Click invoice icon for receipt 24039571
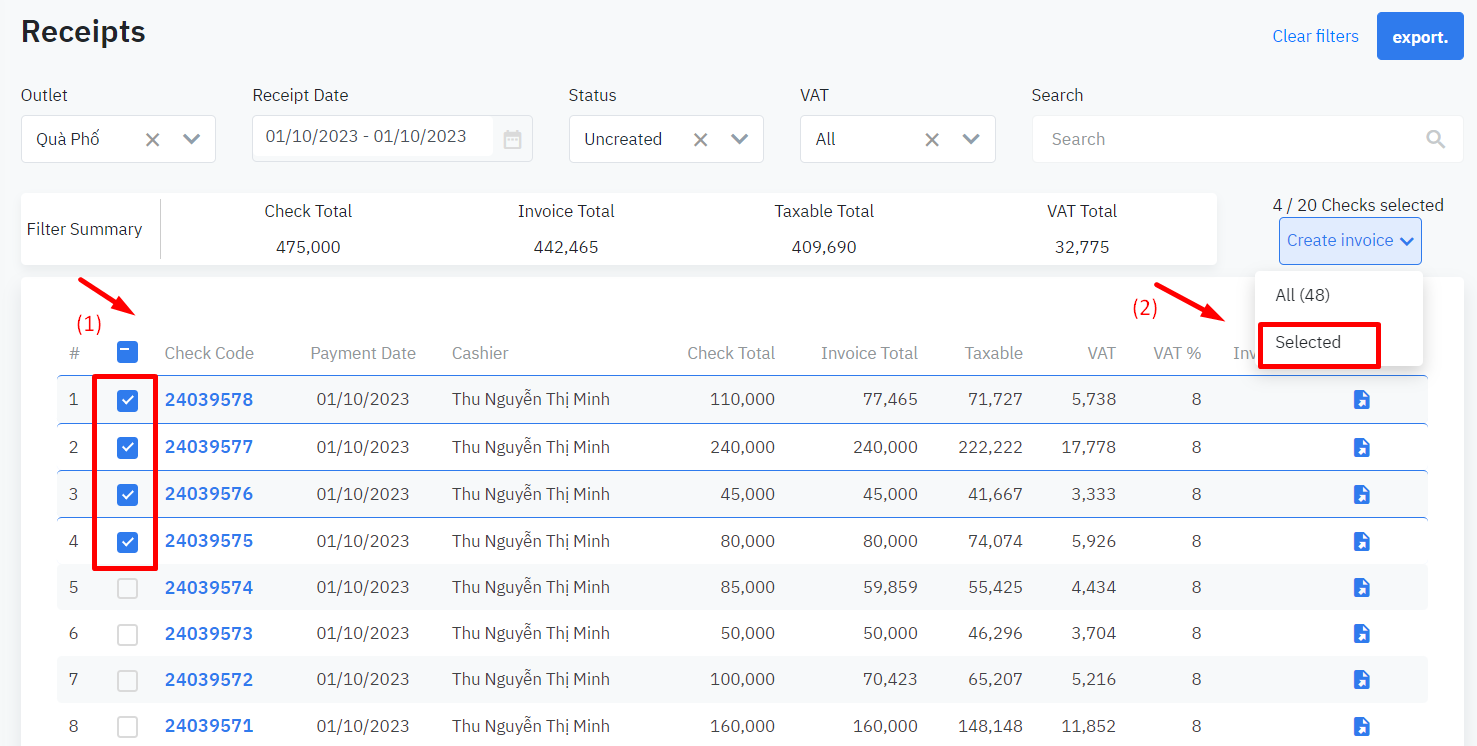The width and height of the screenshot is (1477, 746). click(1361, 726)
